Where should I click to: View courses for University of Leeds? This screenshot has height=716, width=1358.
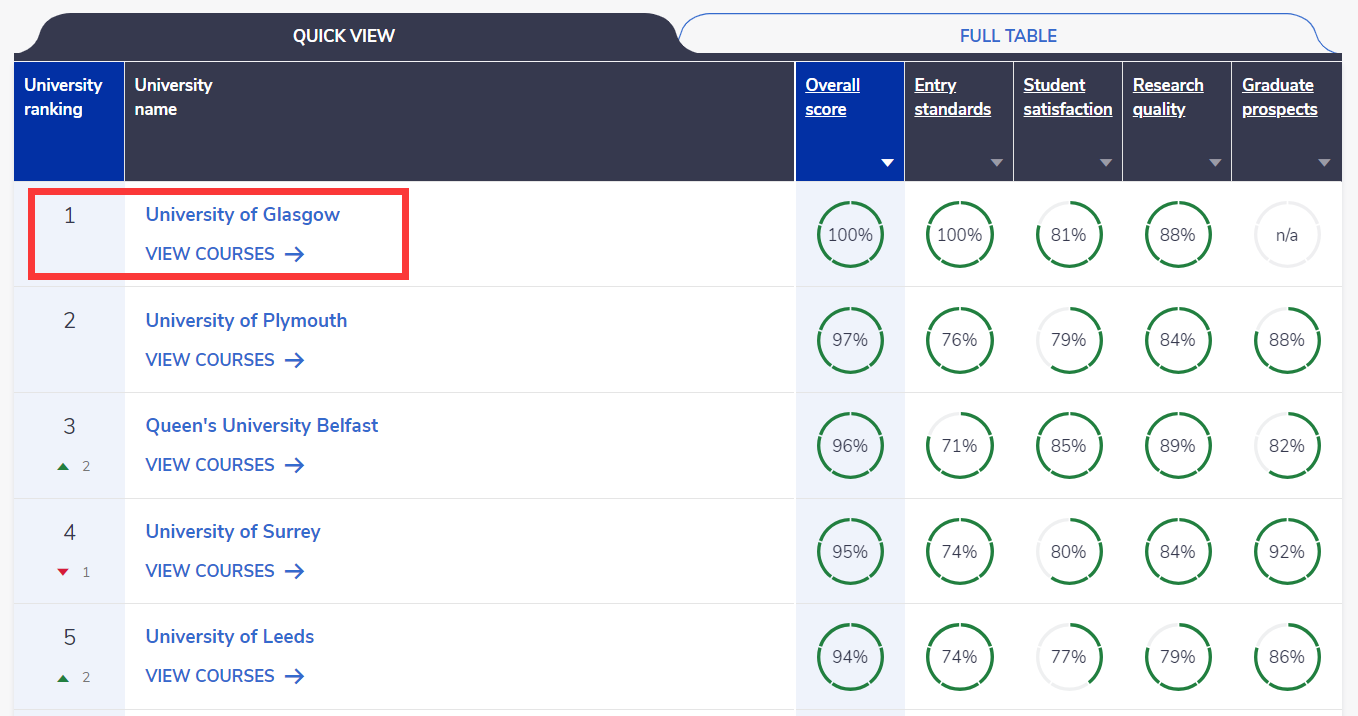point(225,676)
